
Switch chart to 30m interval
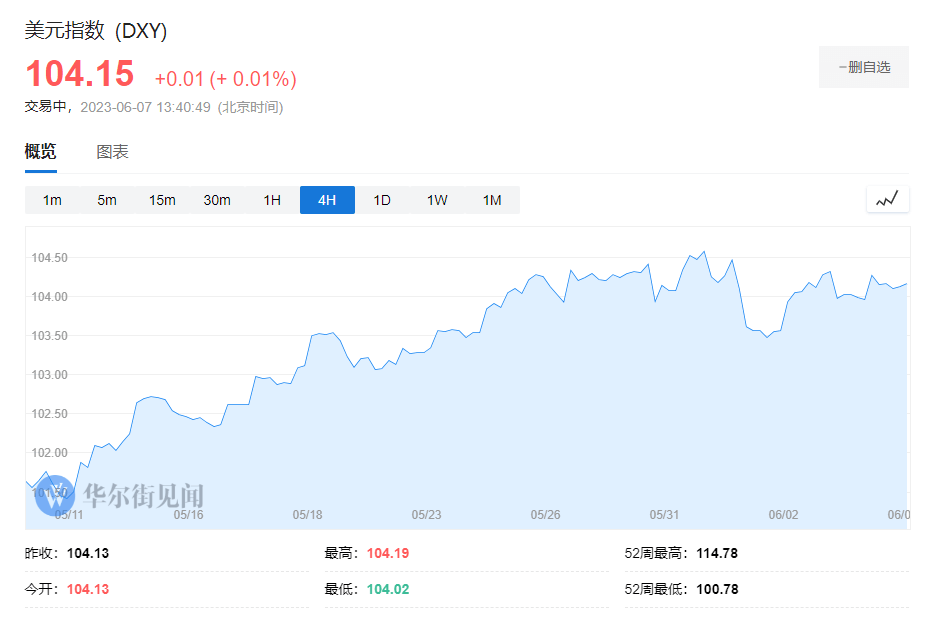217,200
